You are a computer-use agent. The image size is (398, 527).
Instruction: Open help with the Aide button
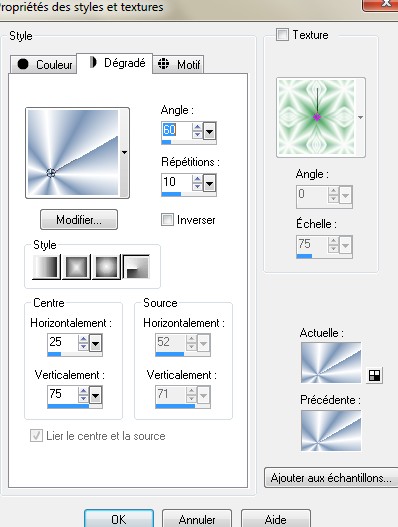[x=276, y=519]
